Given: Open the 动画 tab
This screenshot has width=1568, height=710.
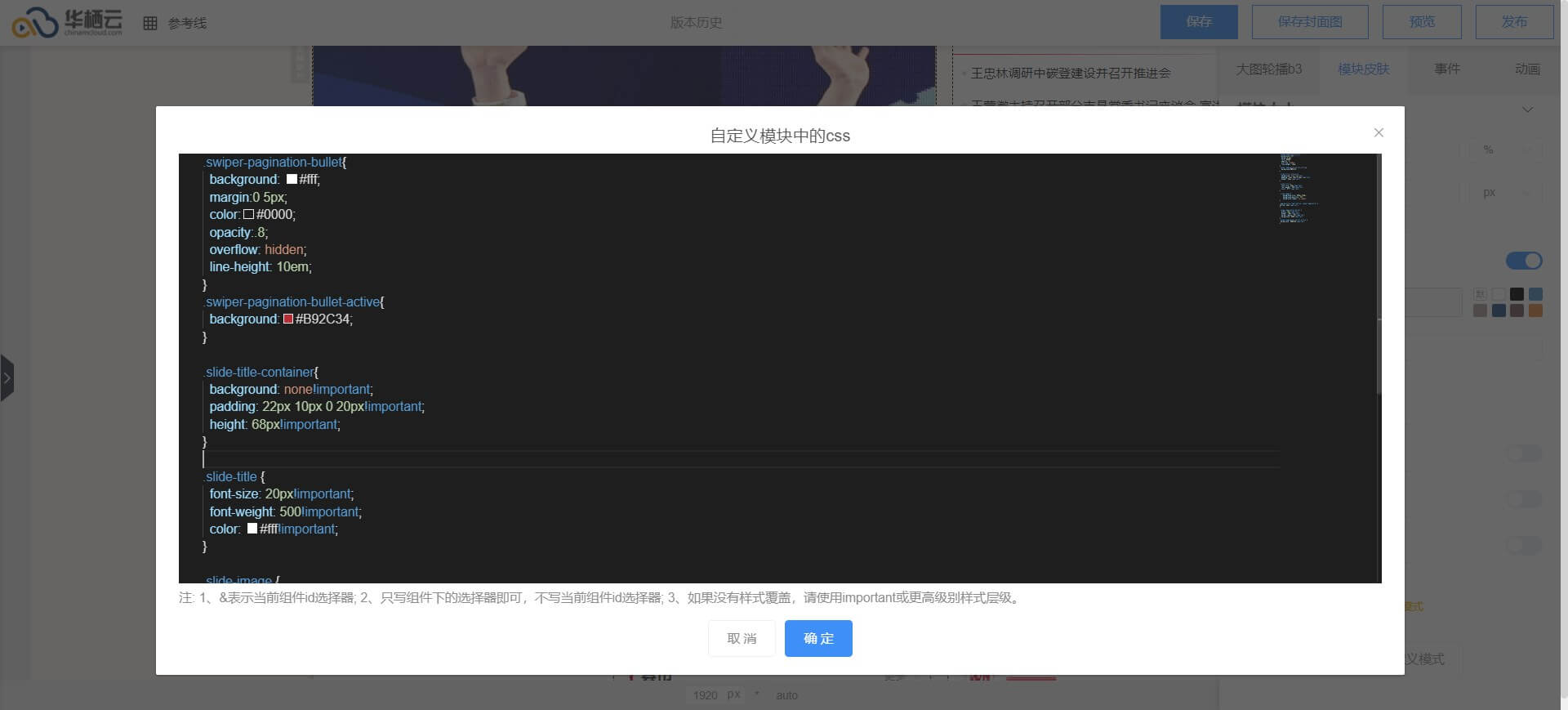Looking at the screenshot, I should tap(1526, 69).
